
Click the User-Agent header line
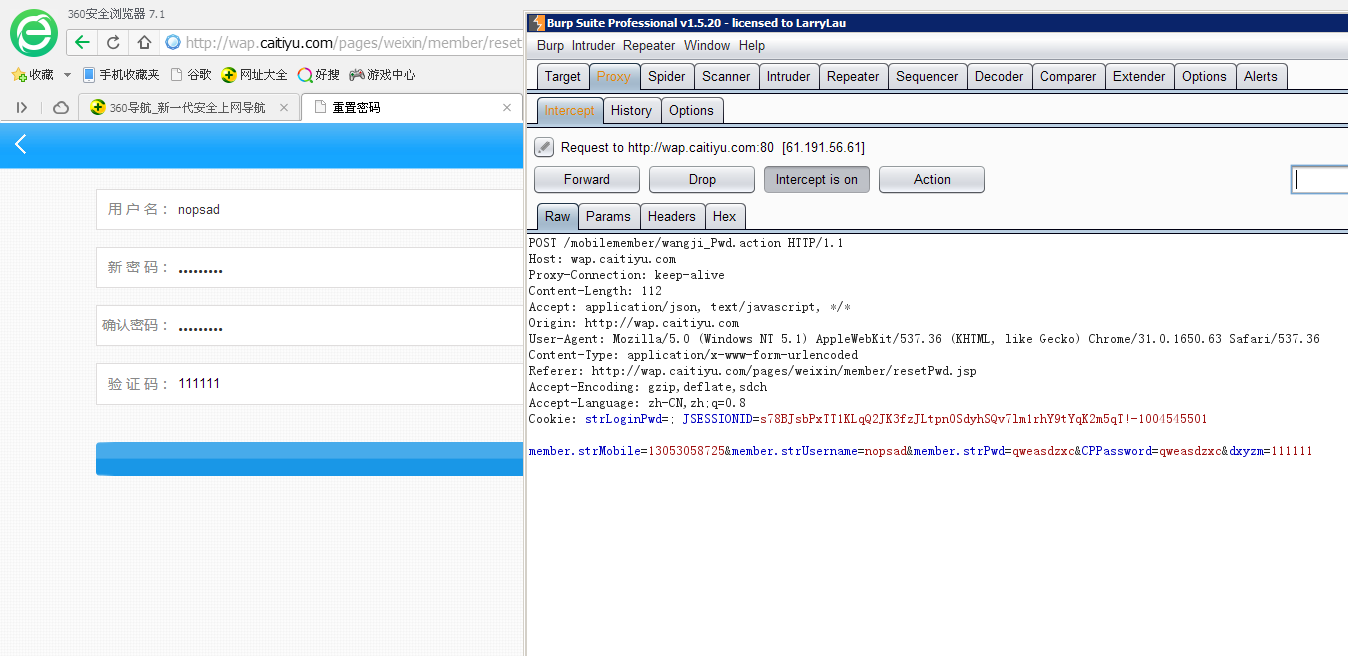[x=924, y=339]
